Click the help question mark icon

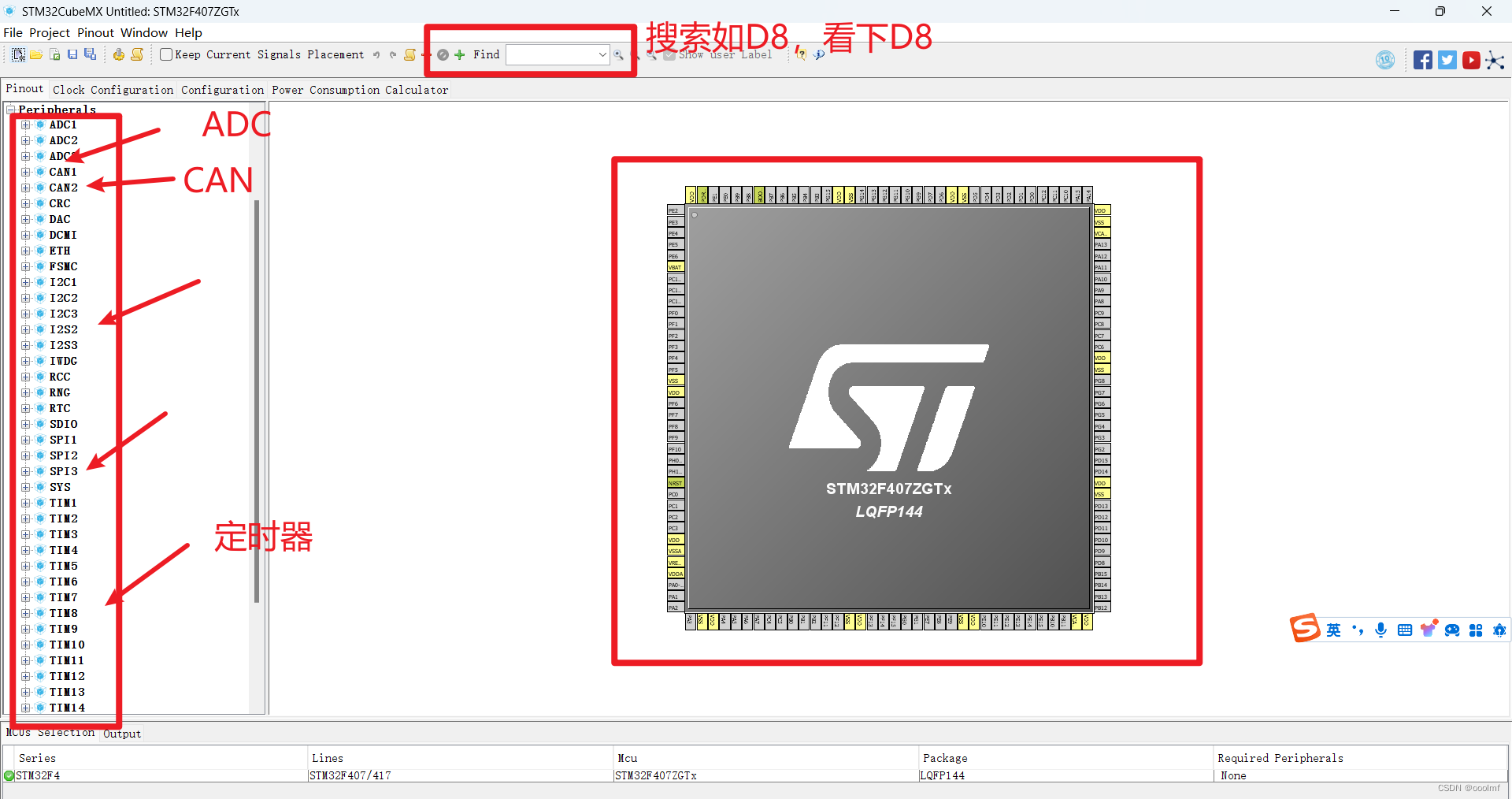pos(801,54)
